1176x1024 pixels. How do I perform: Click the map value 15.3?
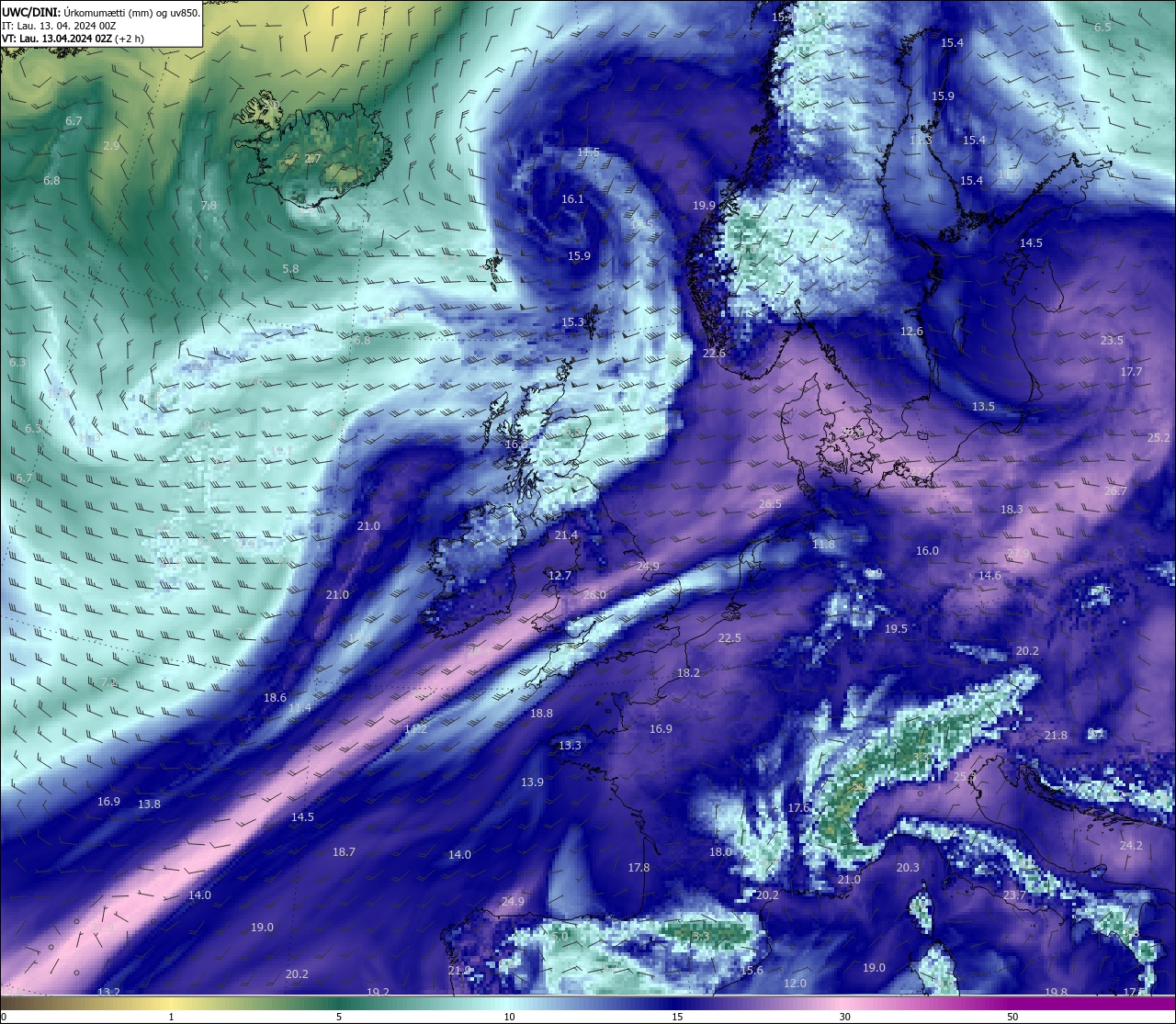[x=572, y=322]
